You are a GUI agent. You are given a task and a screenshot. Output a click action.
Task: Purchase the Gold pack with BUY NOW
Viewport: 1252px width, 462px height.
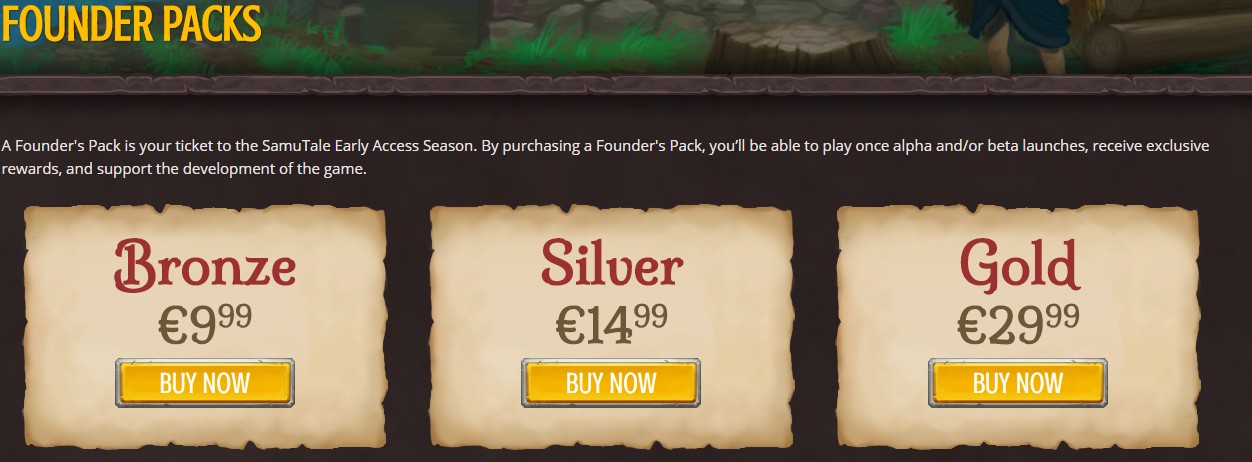(1018, 383)
